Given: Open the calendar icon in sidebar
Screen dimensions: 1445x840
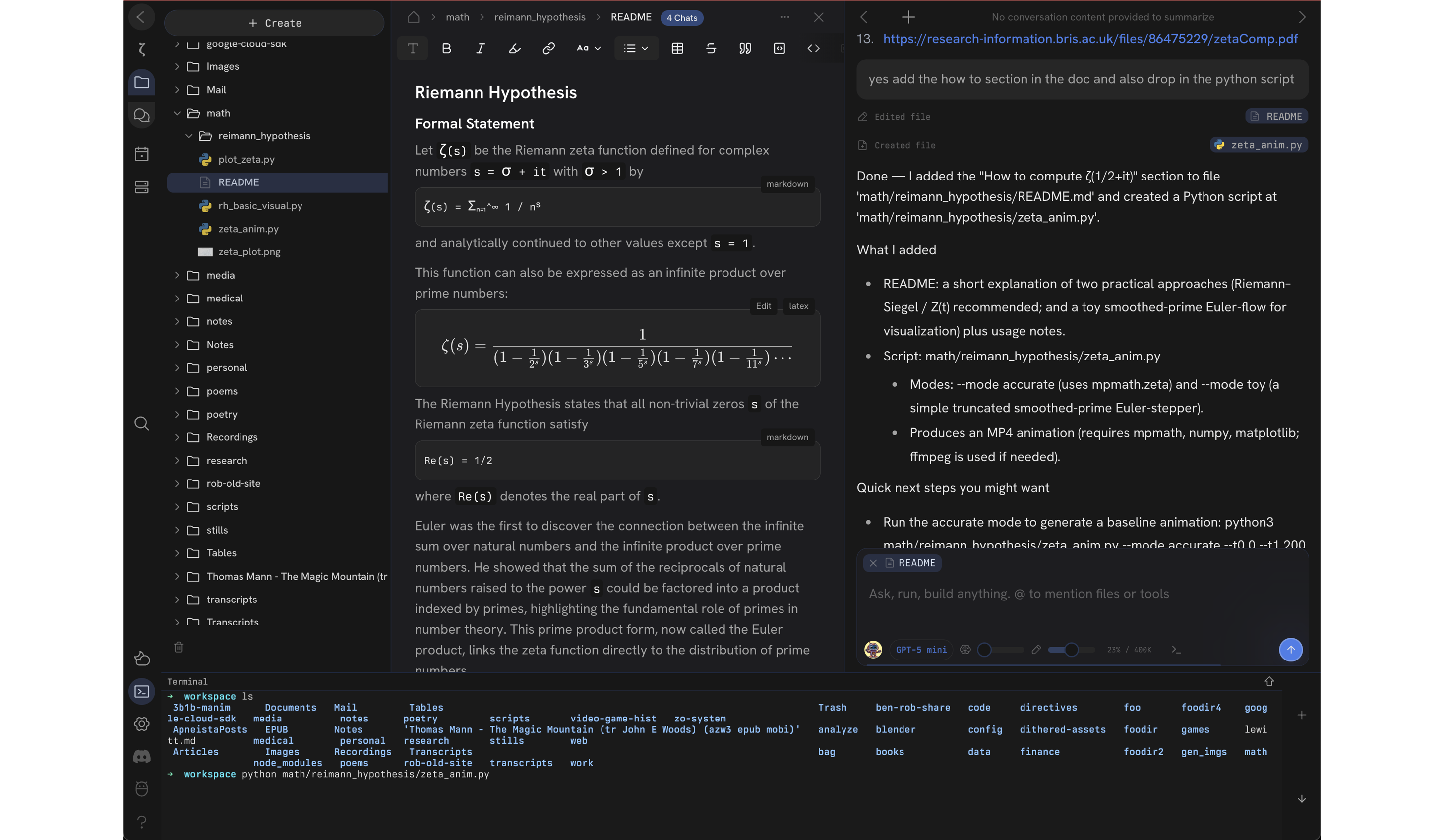Looking at the screenshot, I should [x=142, y=154].
